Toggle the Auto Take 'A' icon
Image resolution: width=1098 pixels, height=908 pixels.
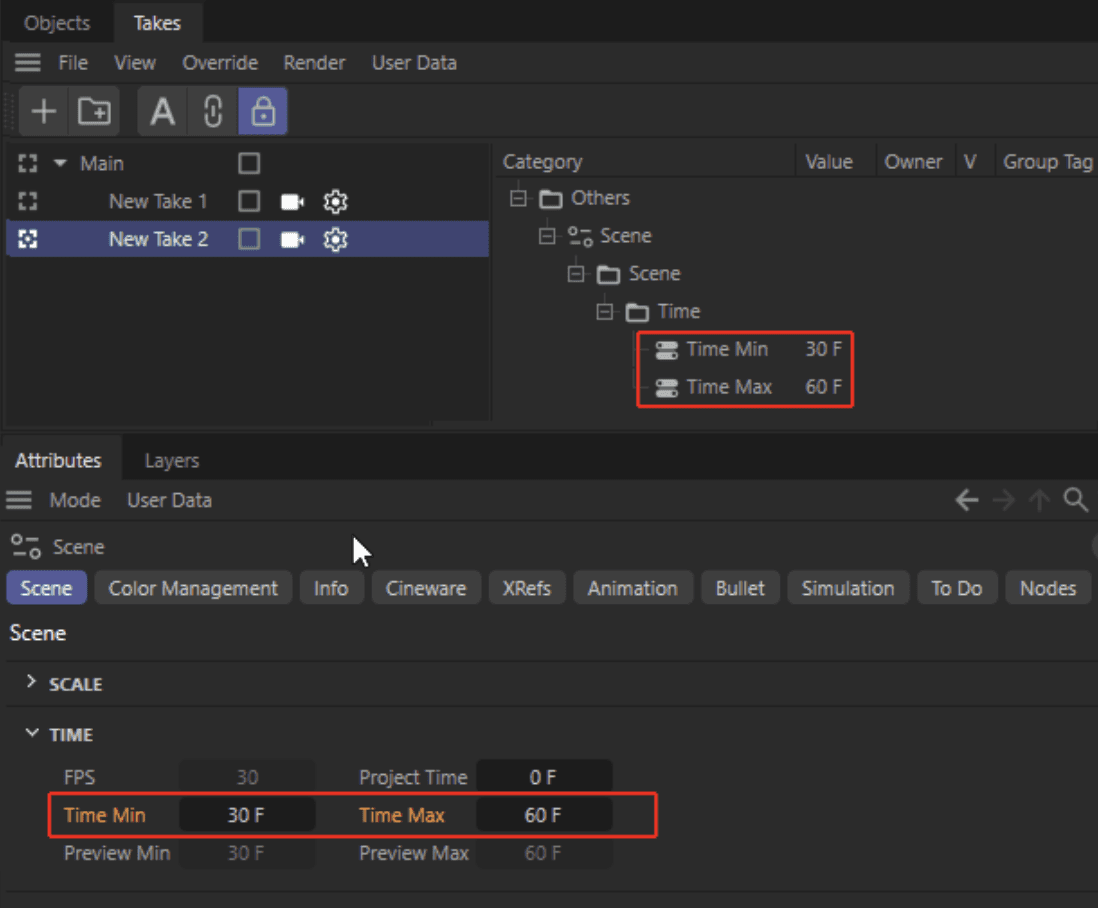162,111
